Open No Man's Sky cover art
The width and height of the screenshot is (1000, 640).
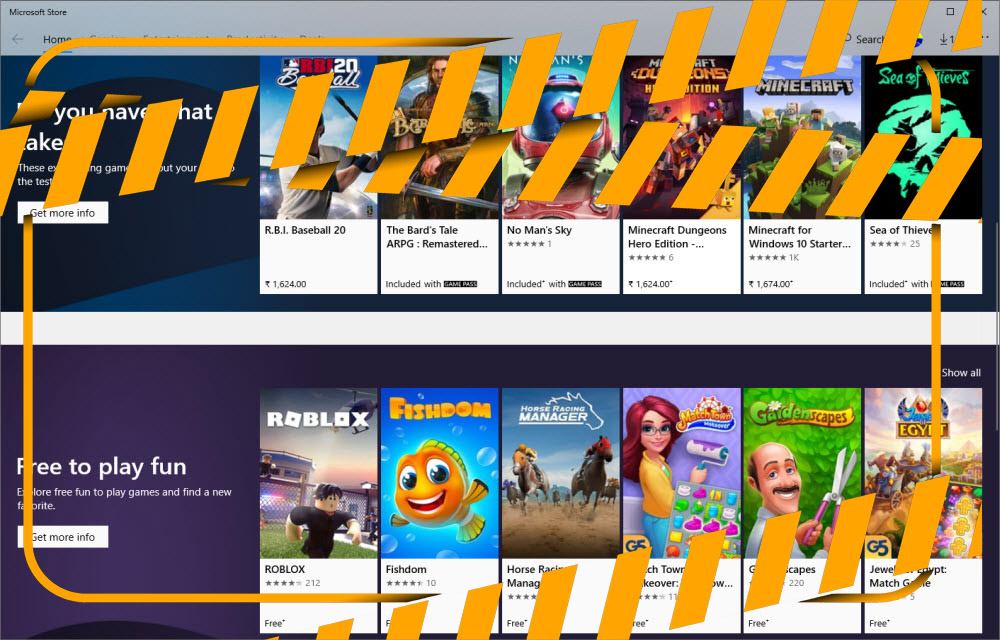[561, 138]
